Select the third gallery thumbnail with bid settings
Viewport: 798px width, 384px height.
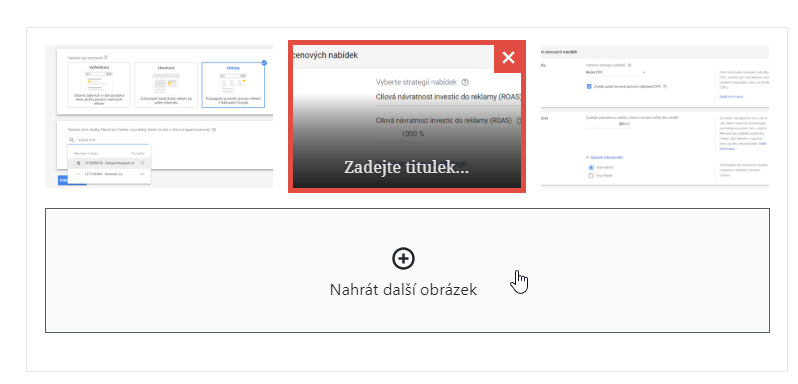[x=655, y=116]
